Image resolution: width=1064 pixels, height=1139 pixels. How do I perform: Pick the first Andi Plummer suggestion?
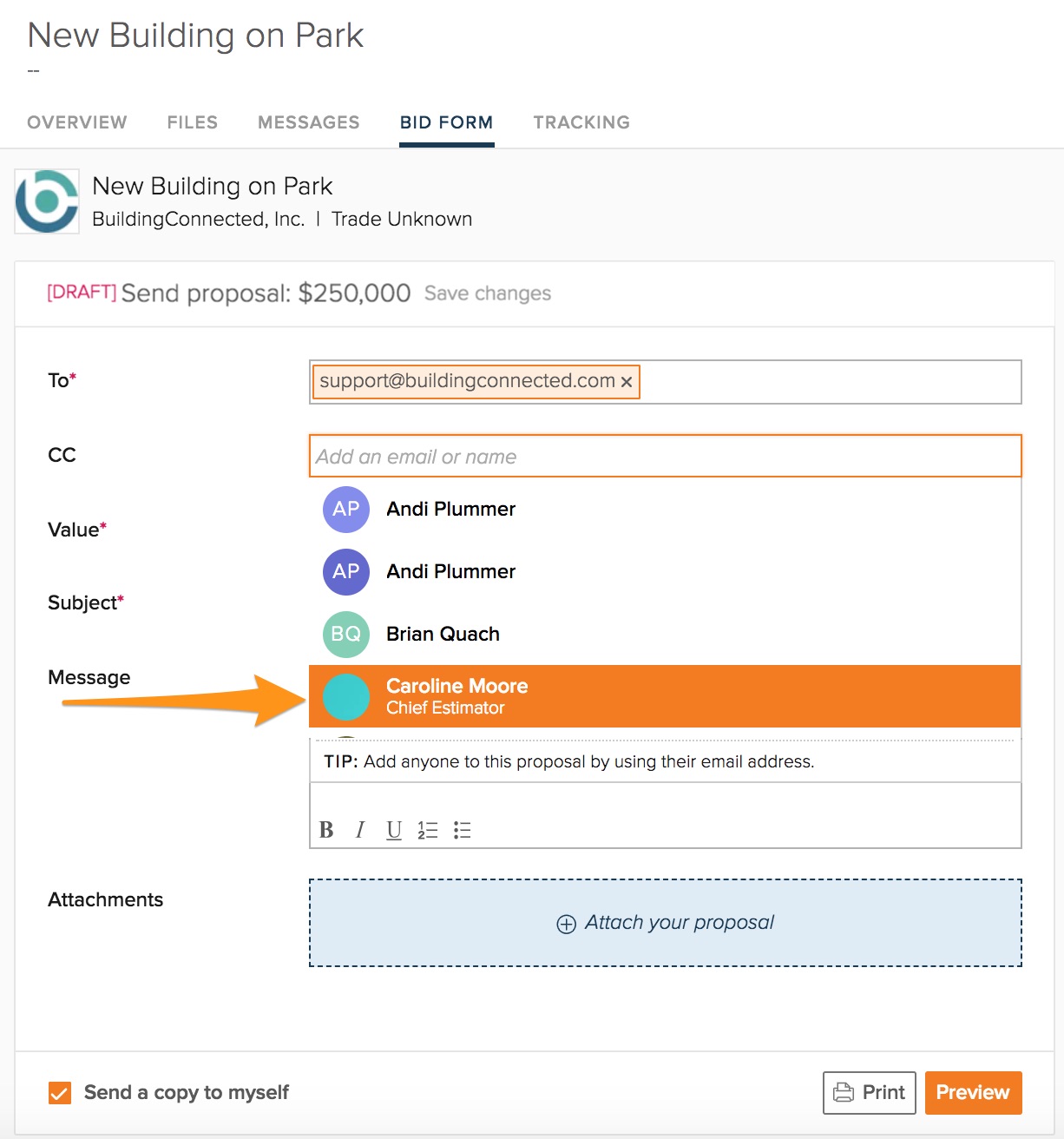[x=450, y=510]
